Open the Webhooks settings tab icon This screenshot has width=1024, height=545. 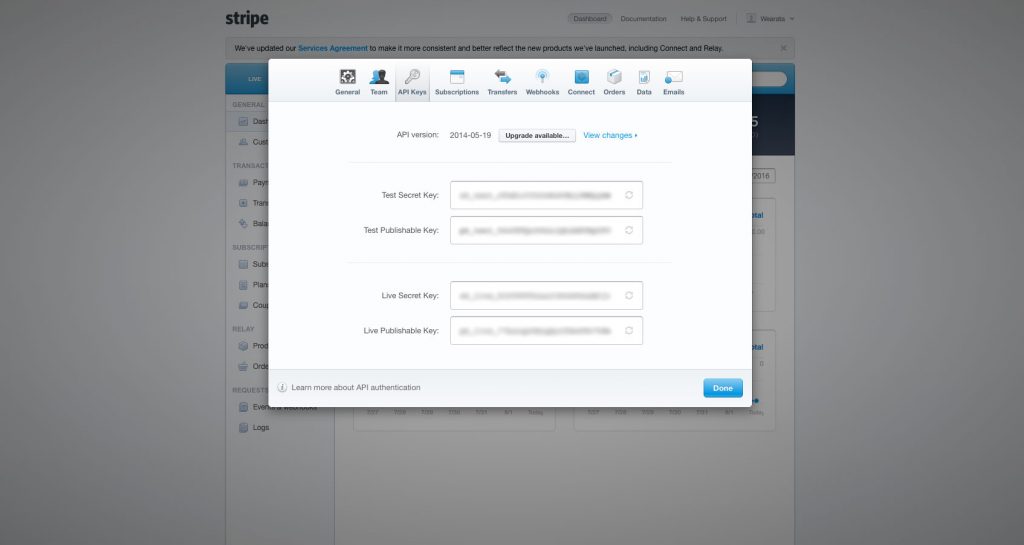[542, 77]
